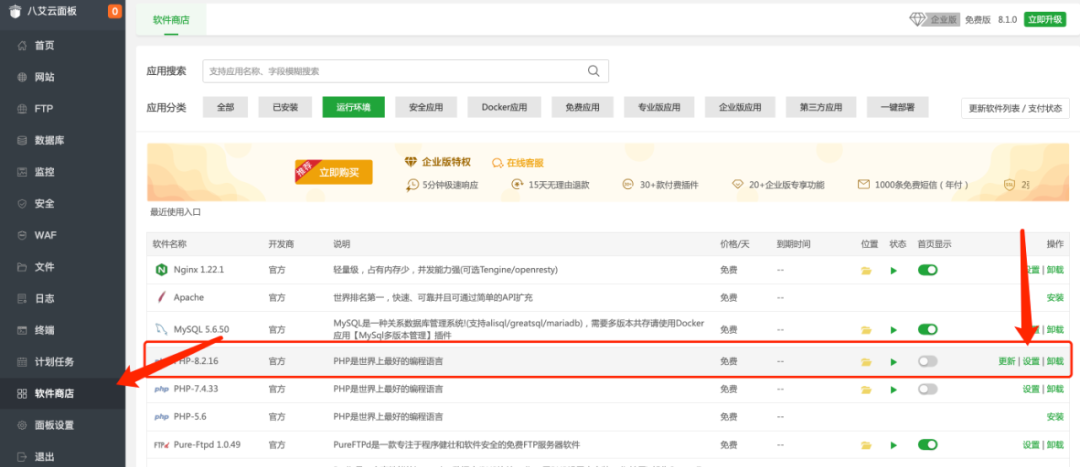This screenshot has height=467, width=1080.
Task: Click the search magnifier icon
Action: coord(594,71)
